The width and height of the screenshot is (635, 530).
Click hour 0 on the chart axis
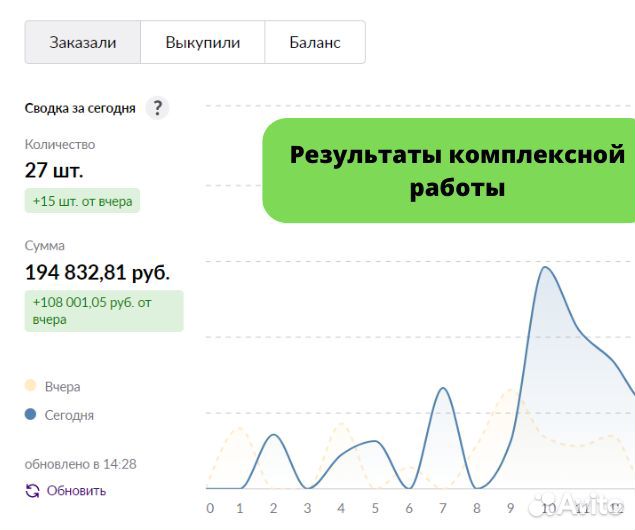210,508
